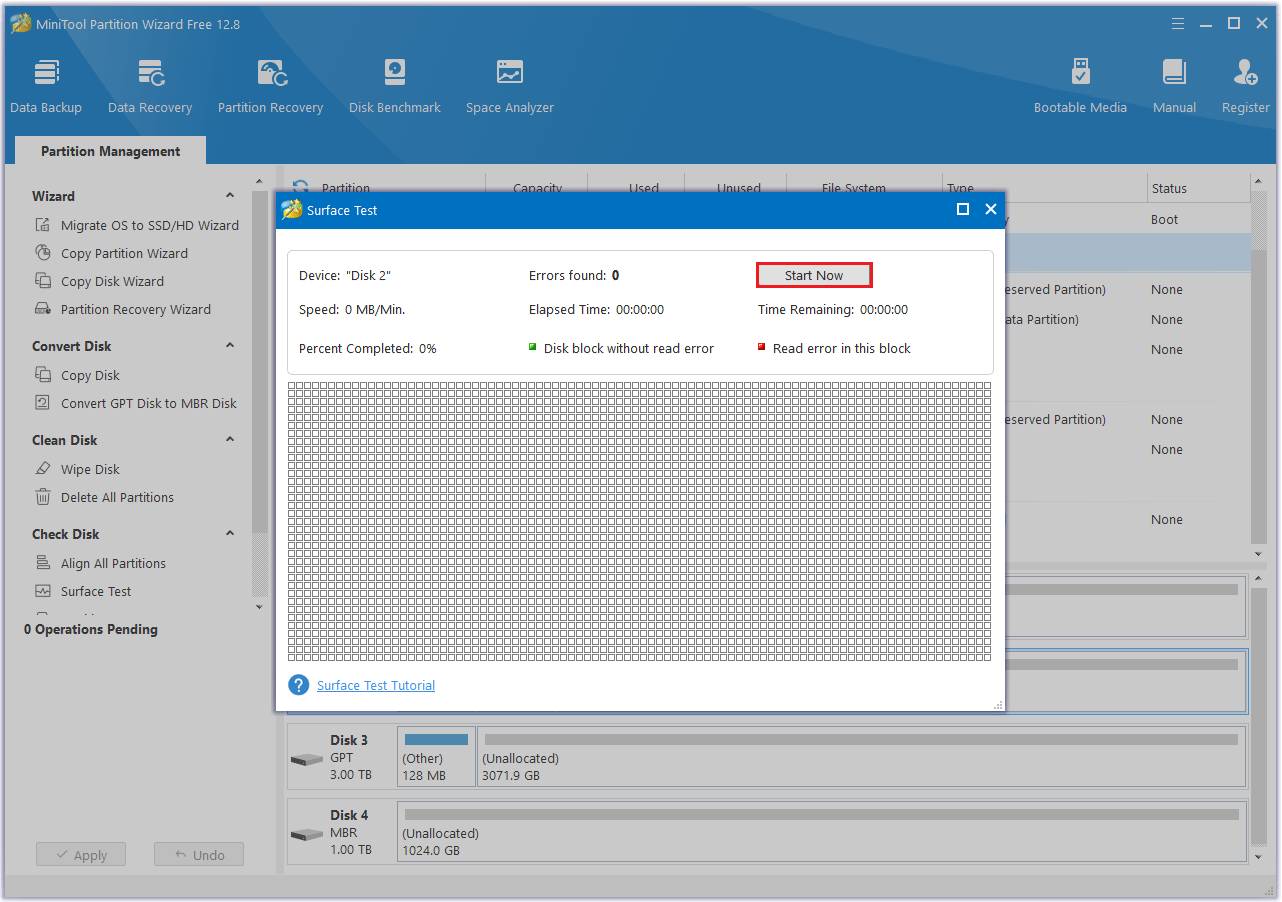Select Wipe Disk option

(90, 469)
